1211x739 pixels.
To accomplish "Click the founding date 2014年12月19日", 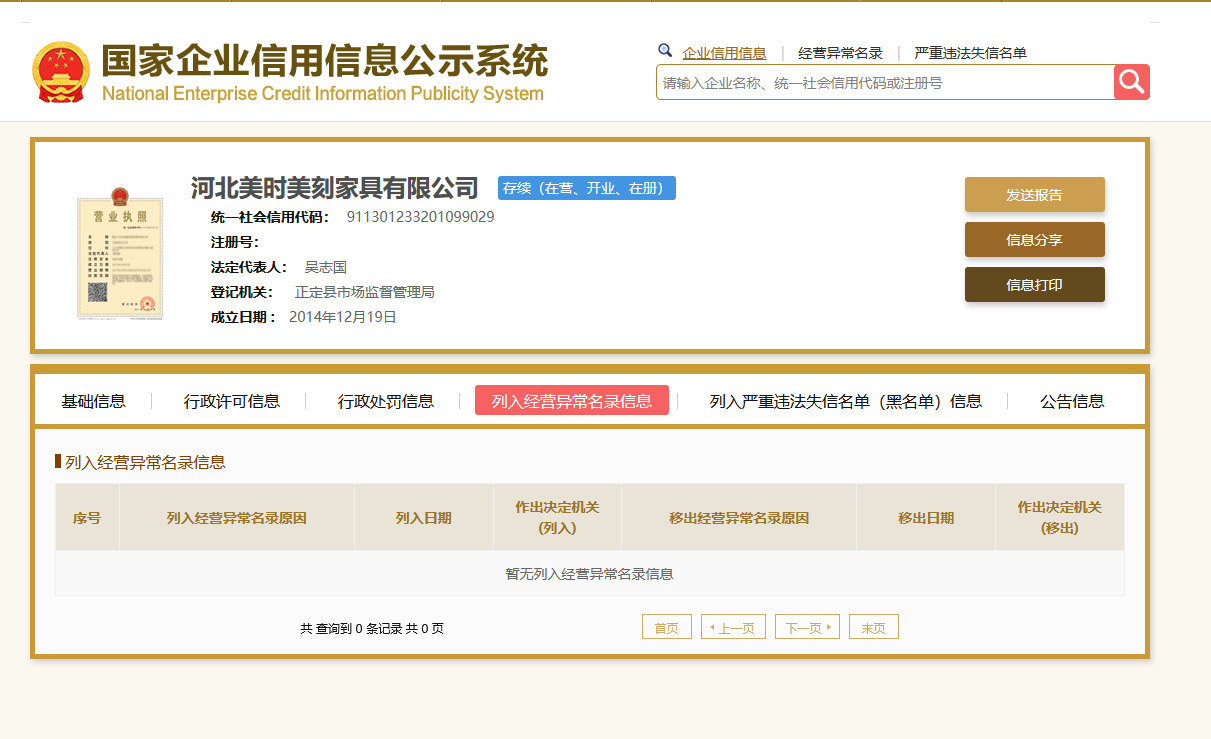I will pyautogui.click(x=343, y=317).
